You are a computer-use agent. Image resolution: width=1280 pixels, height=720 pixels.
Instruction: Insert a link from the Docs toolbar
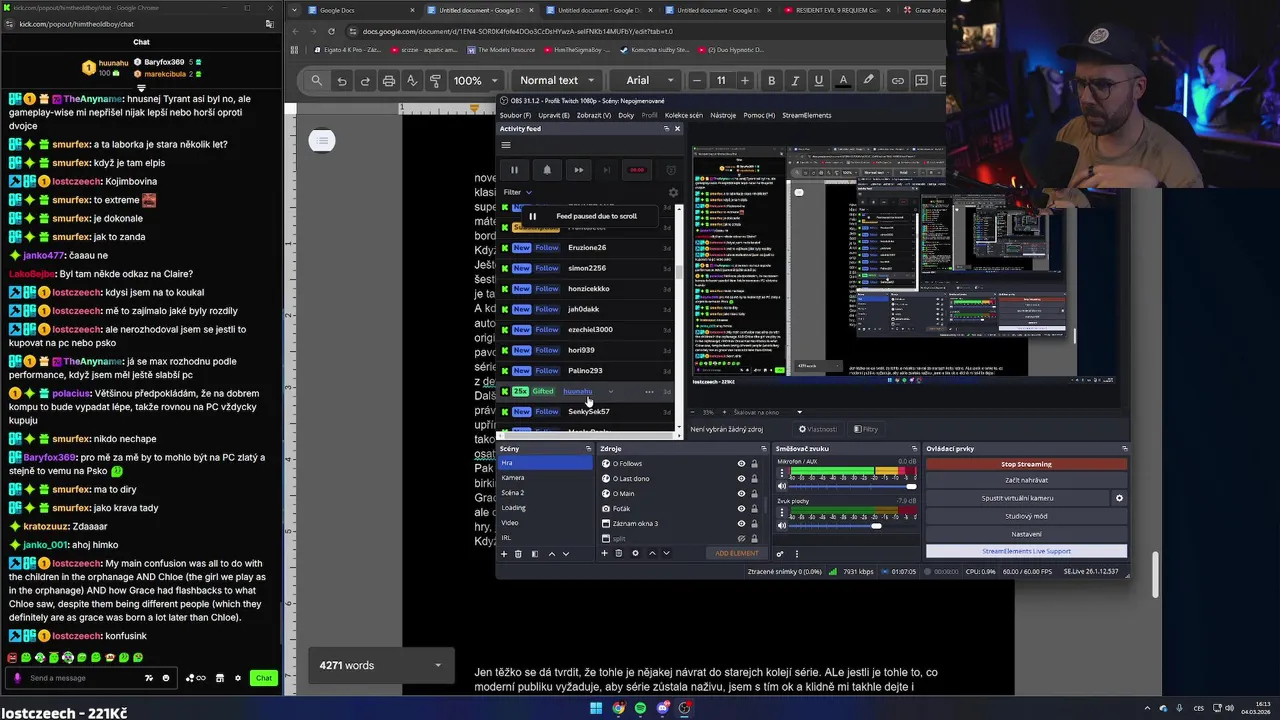click(x=898, y=80)
